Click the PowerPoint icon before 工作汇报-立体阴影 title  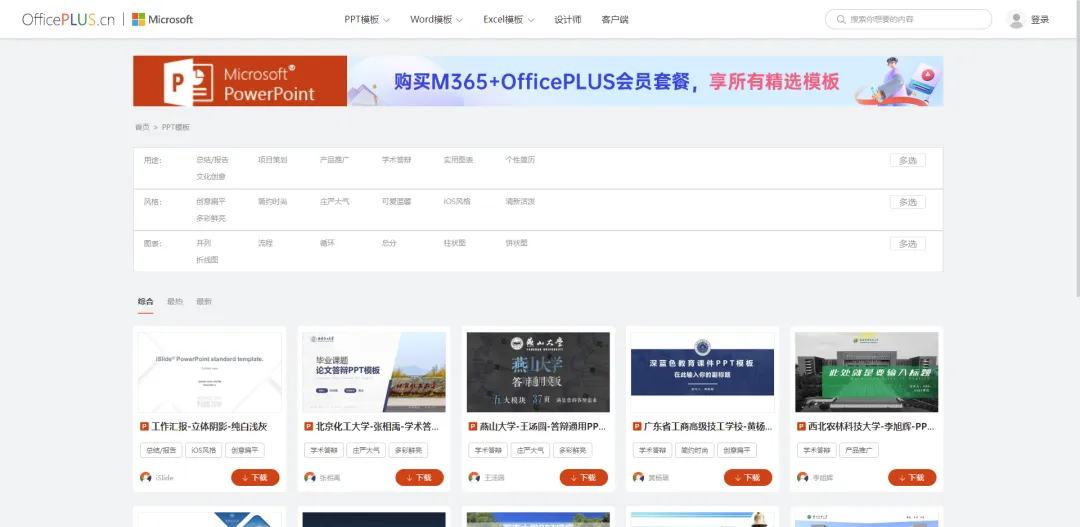145,426
